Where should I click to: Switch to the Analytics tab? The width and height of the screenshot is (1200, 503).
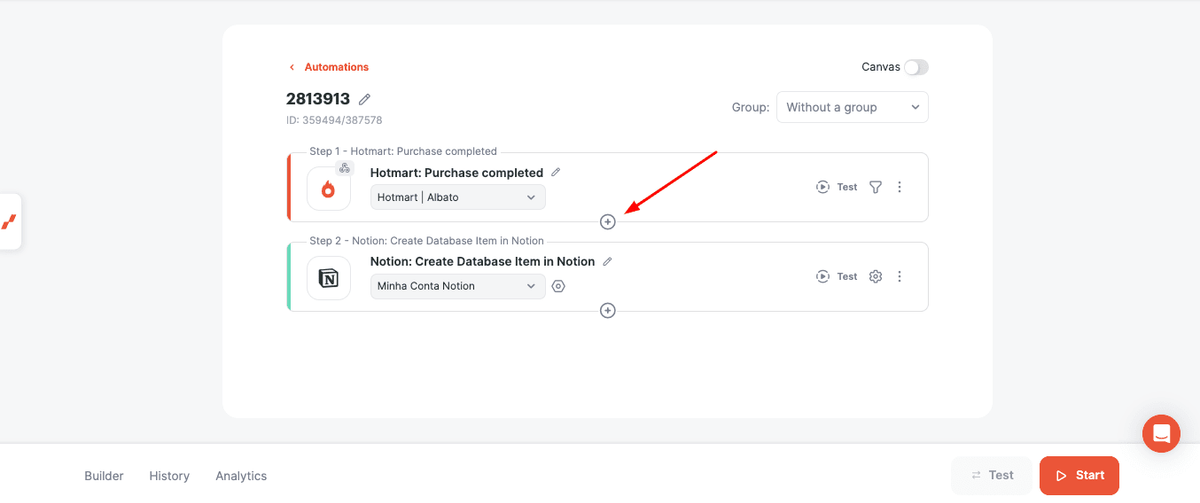(x=241, y=476)
